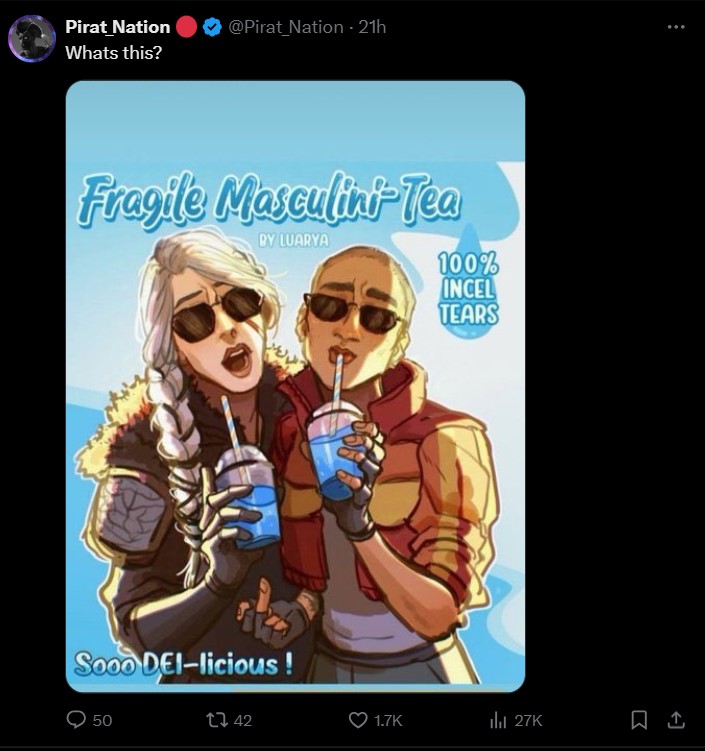Image resolution: width=705 pixels, height=751 pixels.
Task: Open the view analytics bar chart icon
Action: tap(497, 720)
